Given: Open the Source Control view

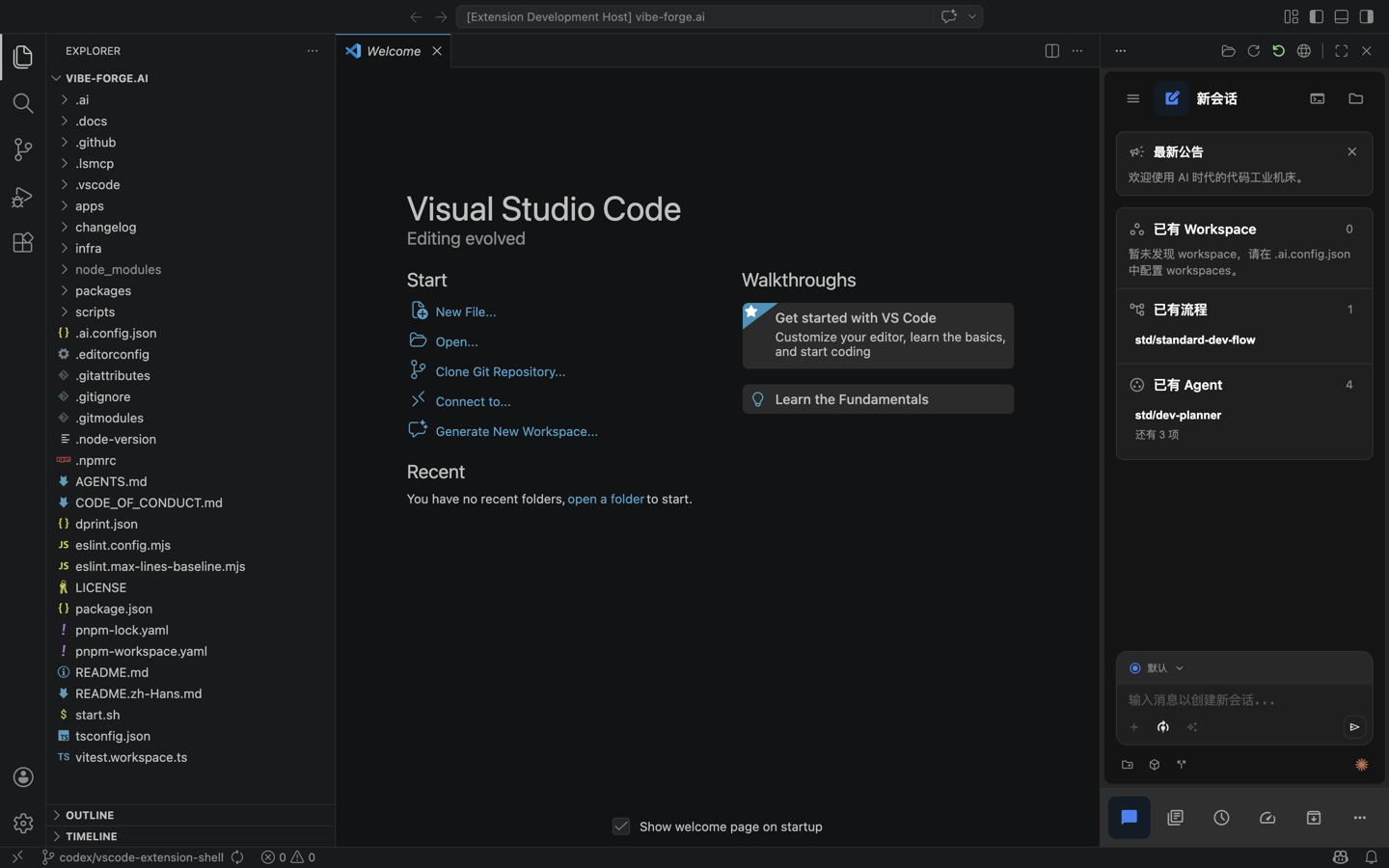Looking at the screenshot, I should pos(23,149).
